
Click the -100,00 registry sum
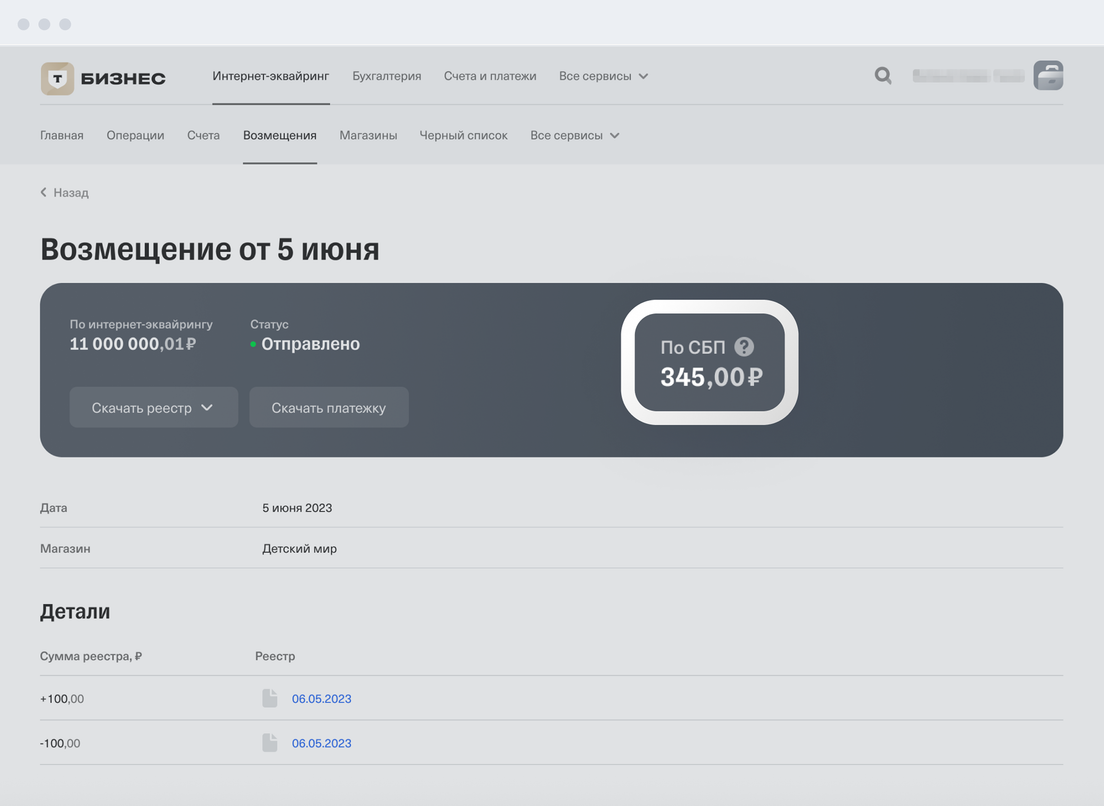click(60, 743)
